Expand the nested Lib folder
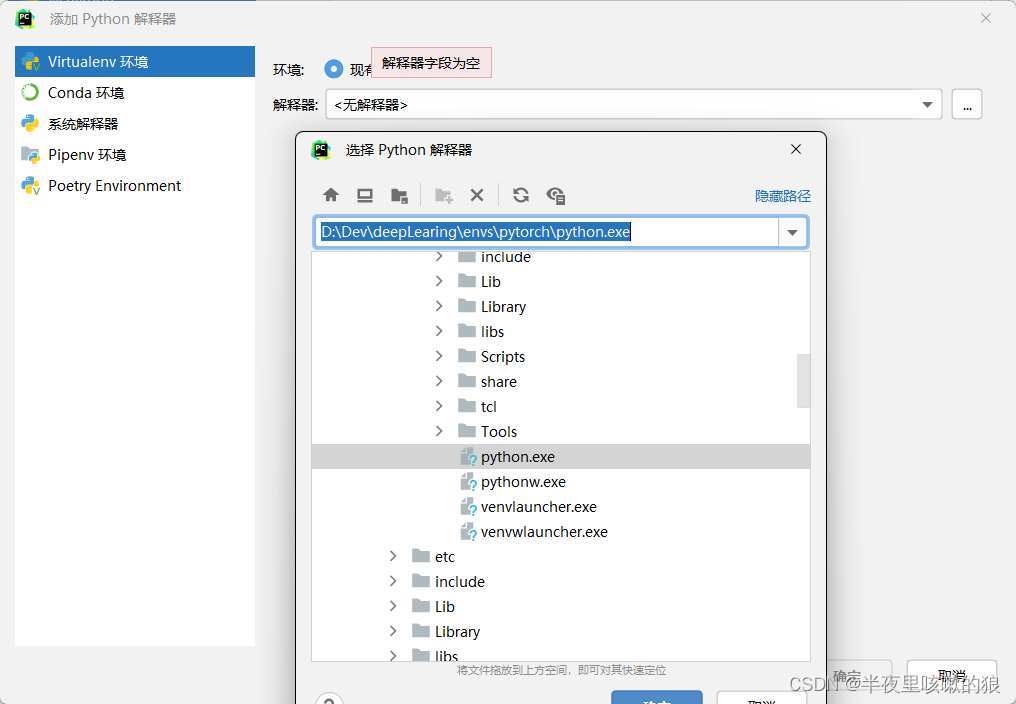Image resolution: width=1016 pixels, height=704 pixels. click(439, 281)
